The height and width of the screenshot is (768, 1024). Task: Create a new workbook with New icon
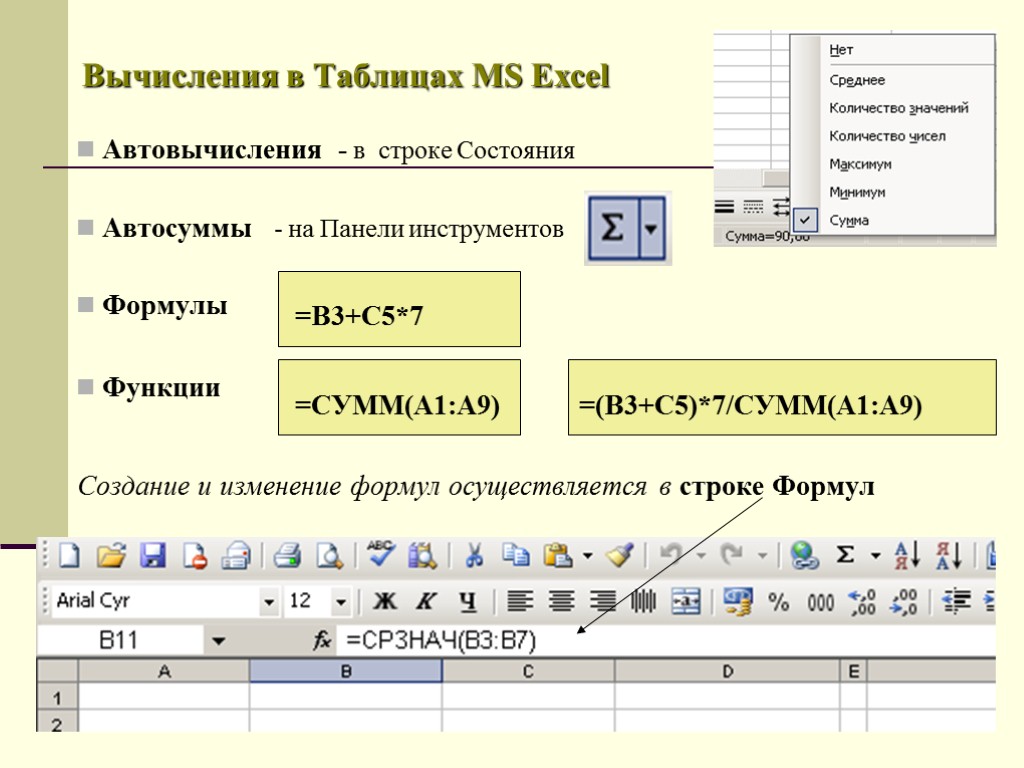[x=70, y=556]
